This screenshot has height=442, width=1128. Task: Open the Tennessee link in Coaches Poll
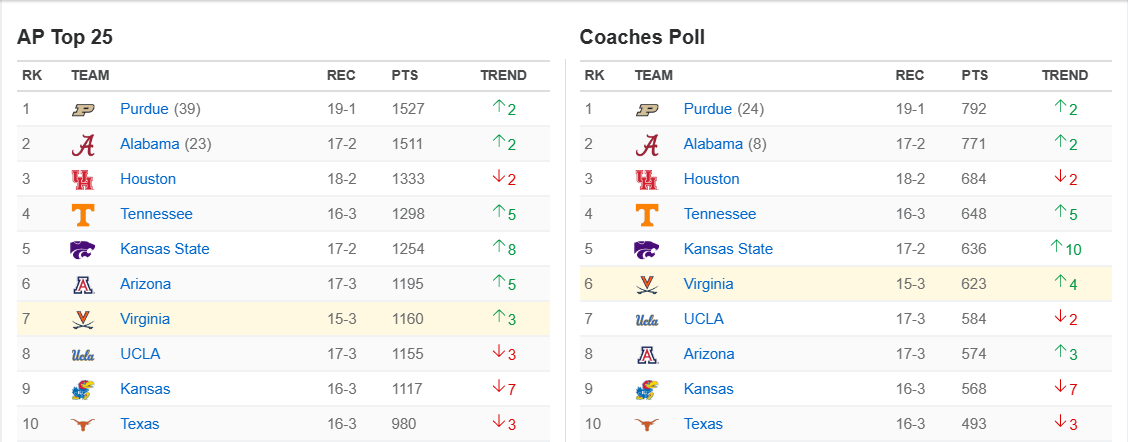(720, 214)
